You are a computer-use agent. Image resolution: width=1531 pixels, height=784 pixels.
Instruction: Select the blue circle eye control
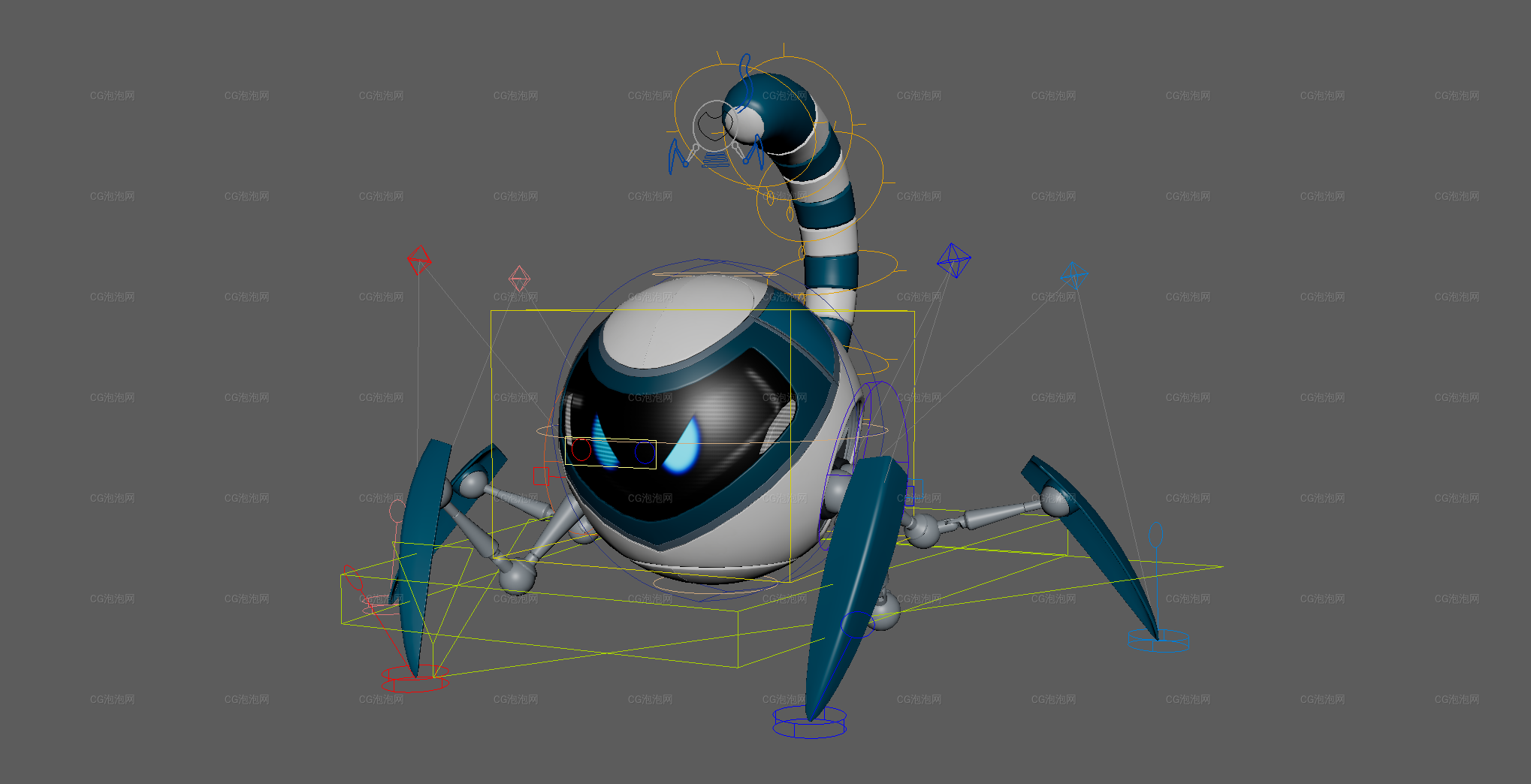coord(644,453)
